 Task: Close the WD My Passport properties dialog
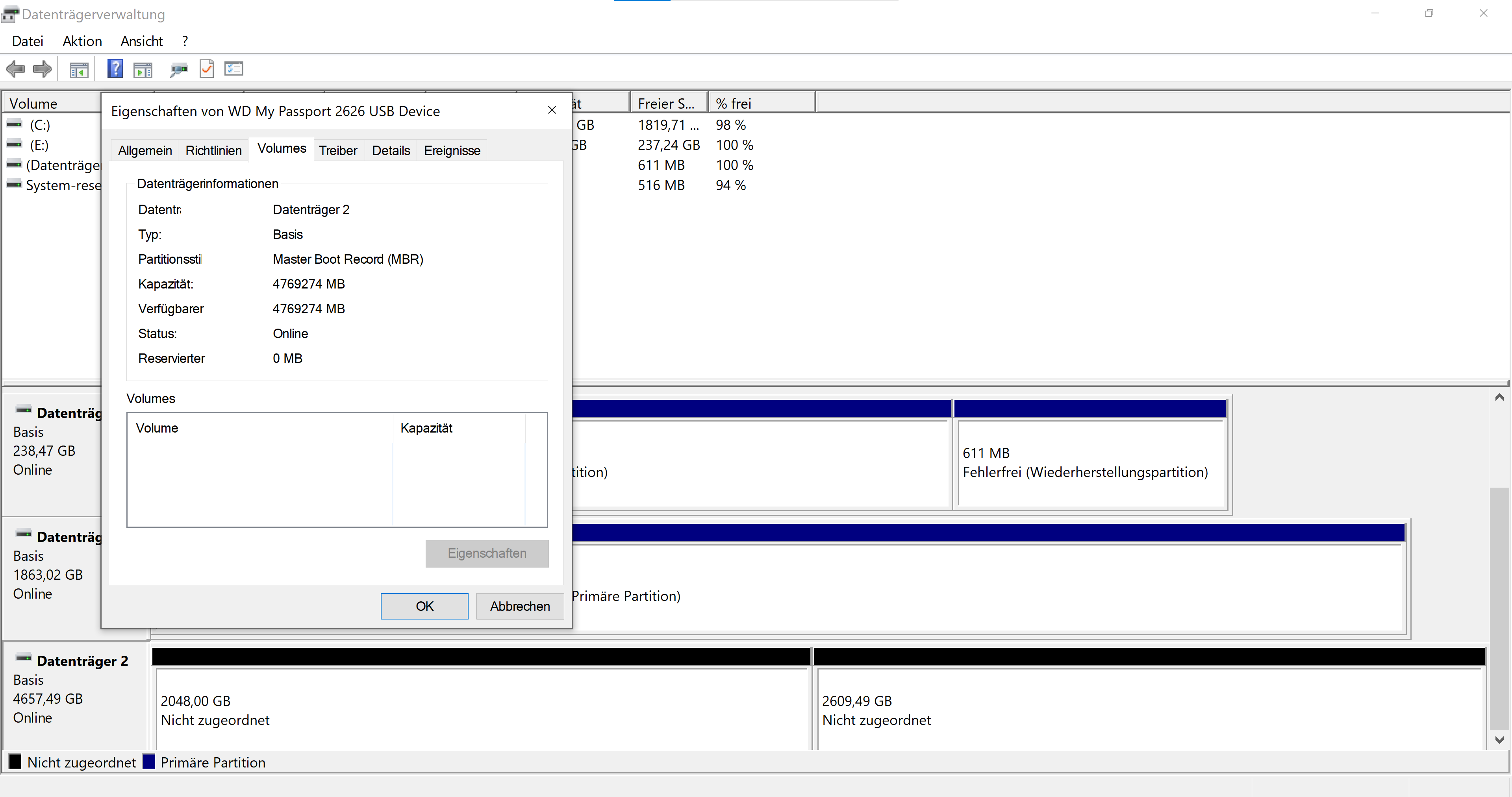[551, 110]
